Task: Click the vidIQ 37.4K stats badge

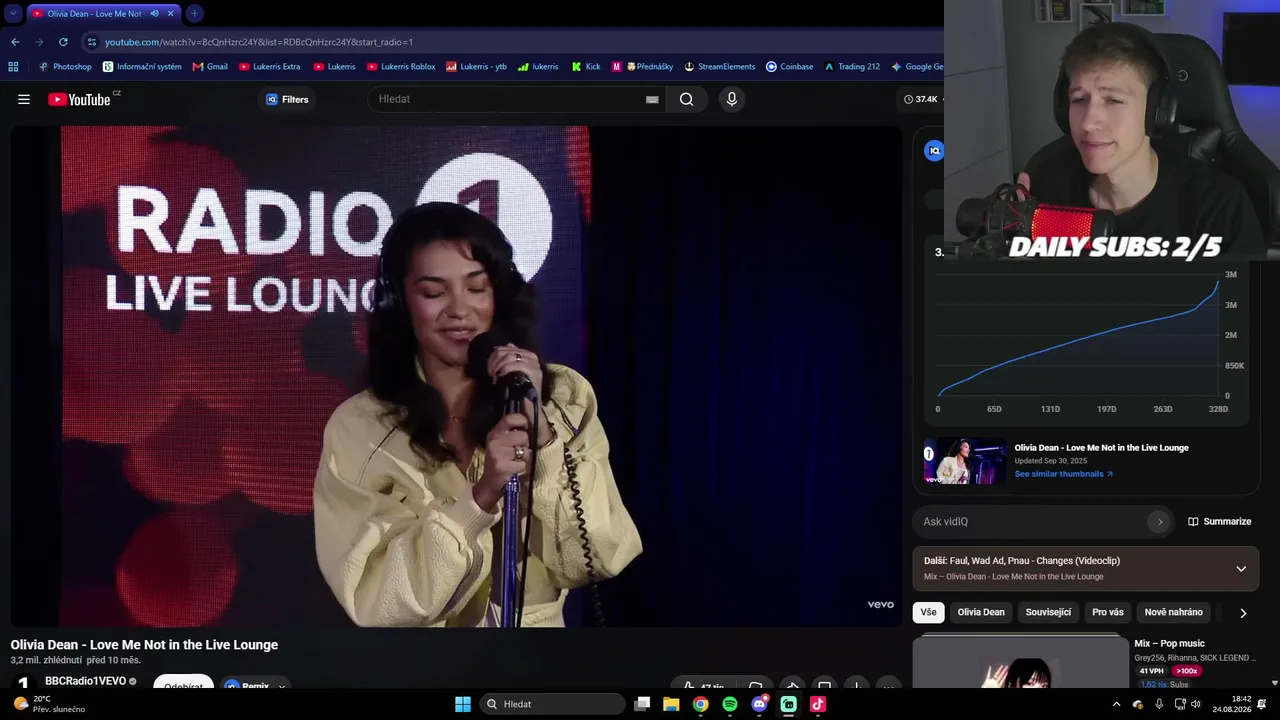Action: [920, 99]
